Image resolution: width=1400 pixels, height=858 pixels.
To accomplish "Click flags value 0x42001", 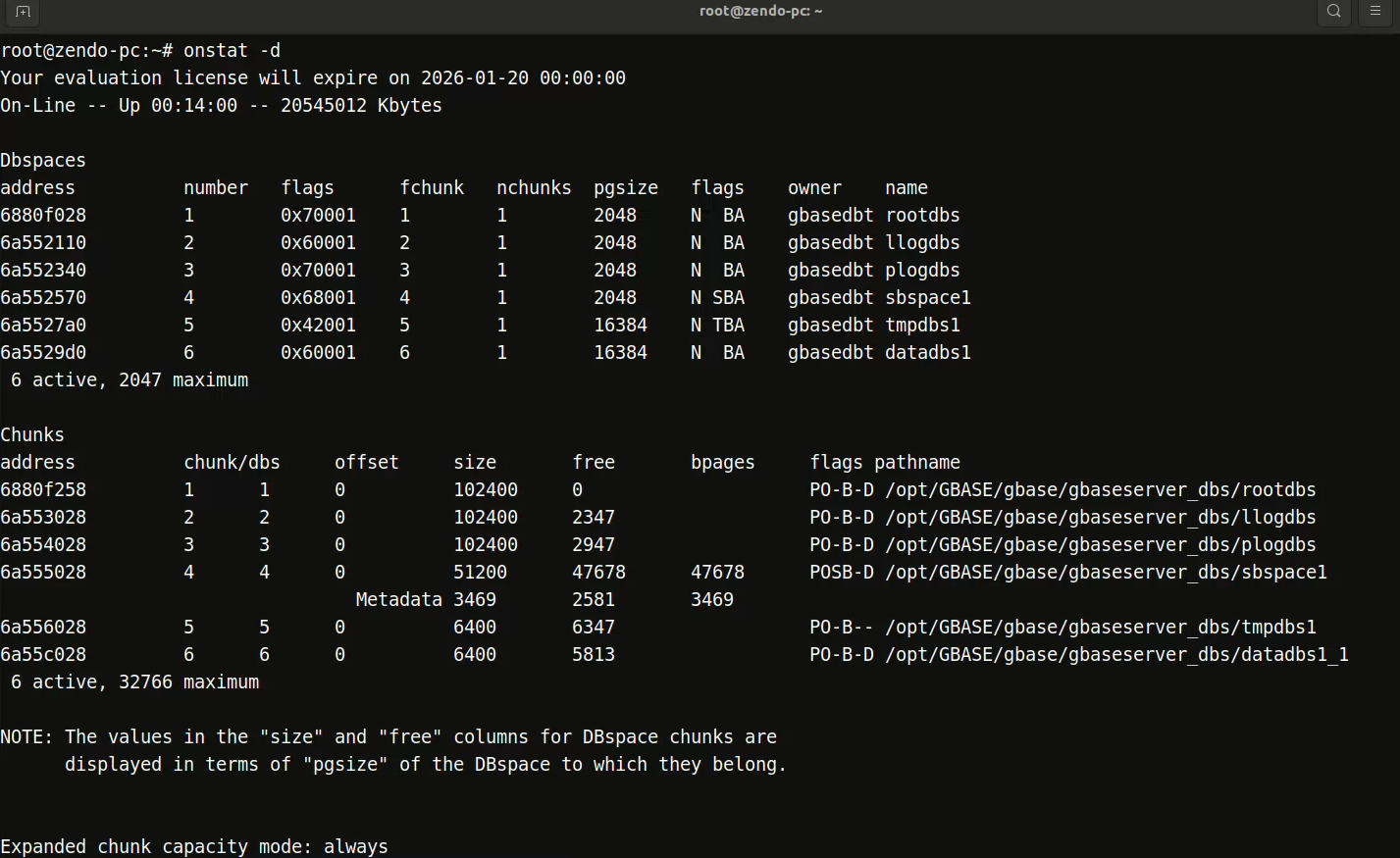I will coord(319,326).
